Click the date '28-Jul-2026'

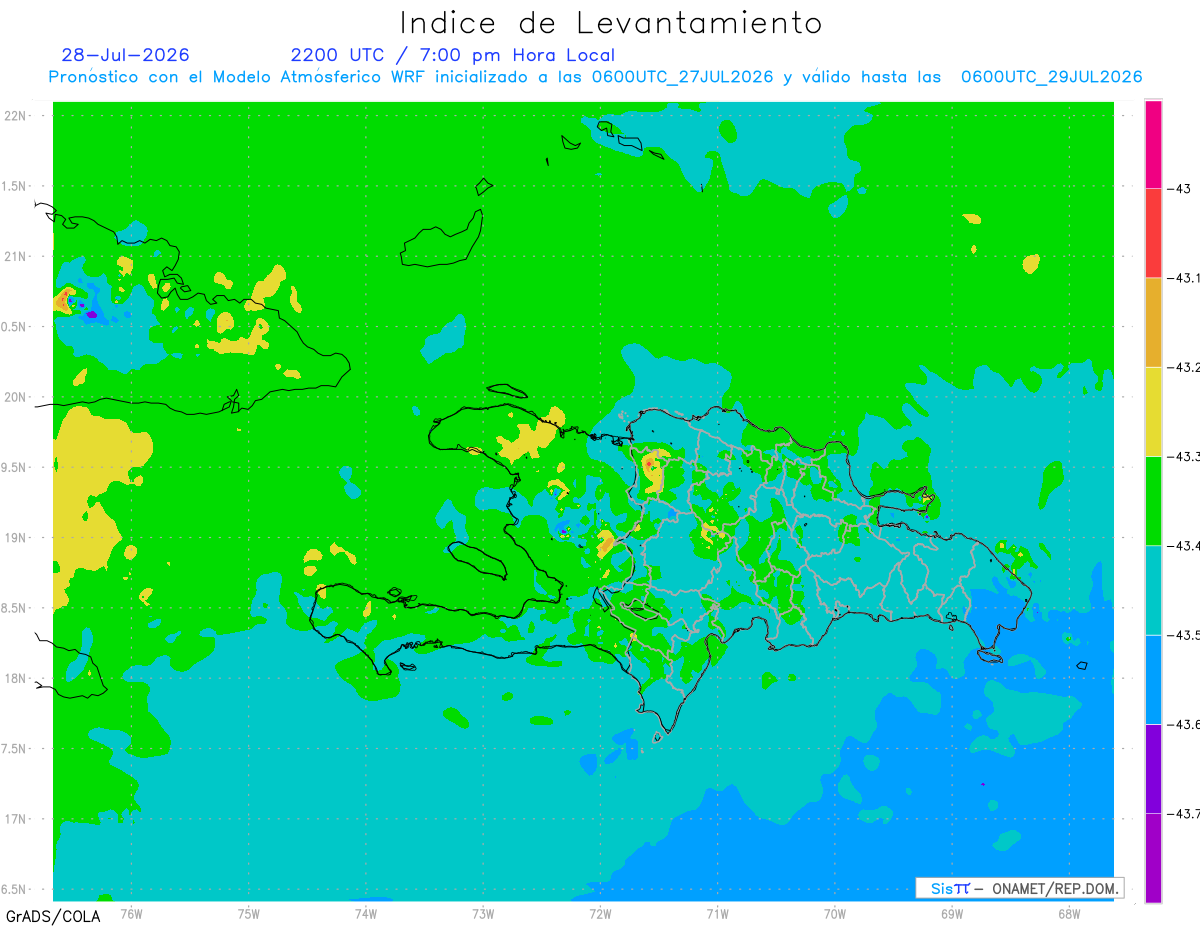[x=125, y=55]
